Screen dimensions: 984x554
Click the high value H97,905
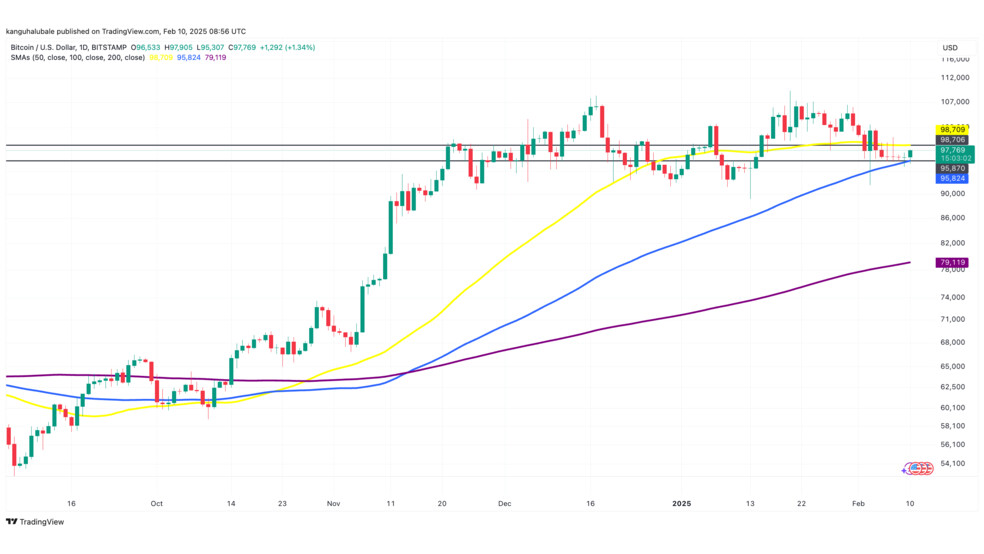pyautogui.click(x=179, y=48)
